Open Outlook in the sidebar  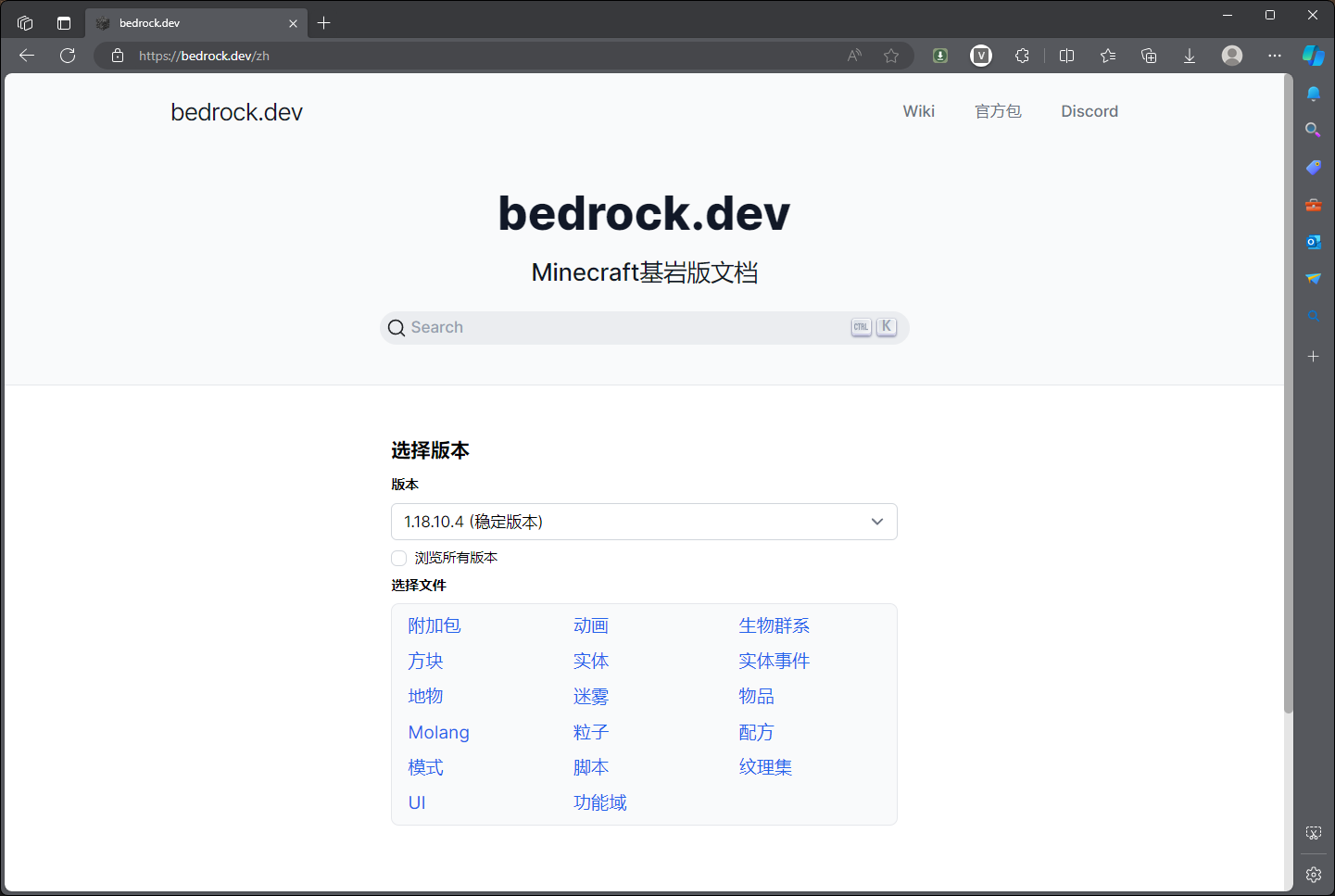point(1314,242)
